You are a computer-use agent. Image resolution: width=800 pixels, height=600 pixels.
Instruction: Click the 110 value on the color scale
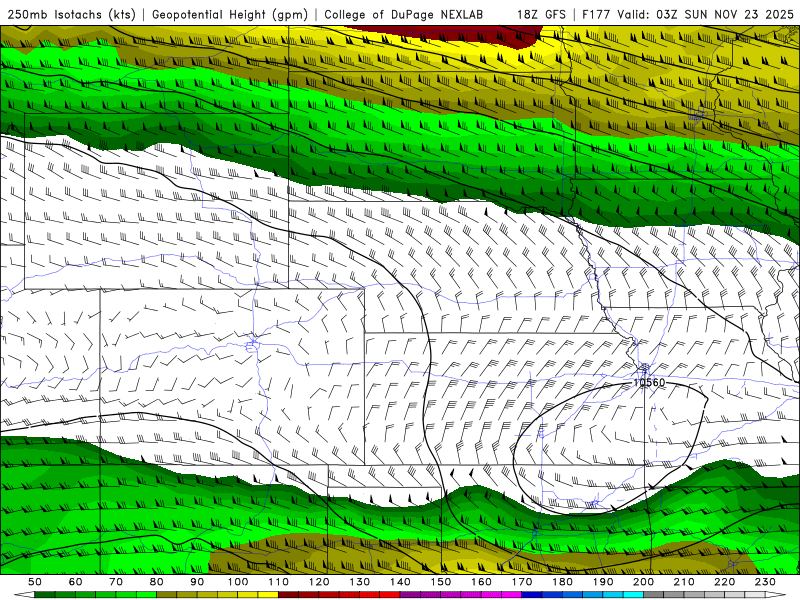[279, 582]
